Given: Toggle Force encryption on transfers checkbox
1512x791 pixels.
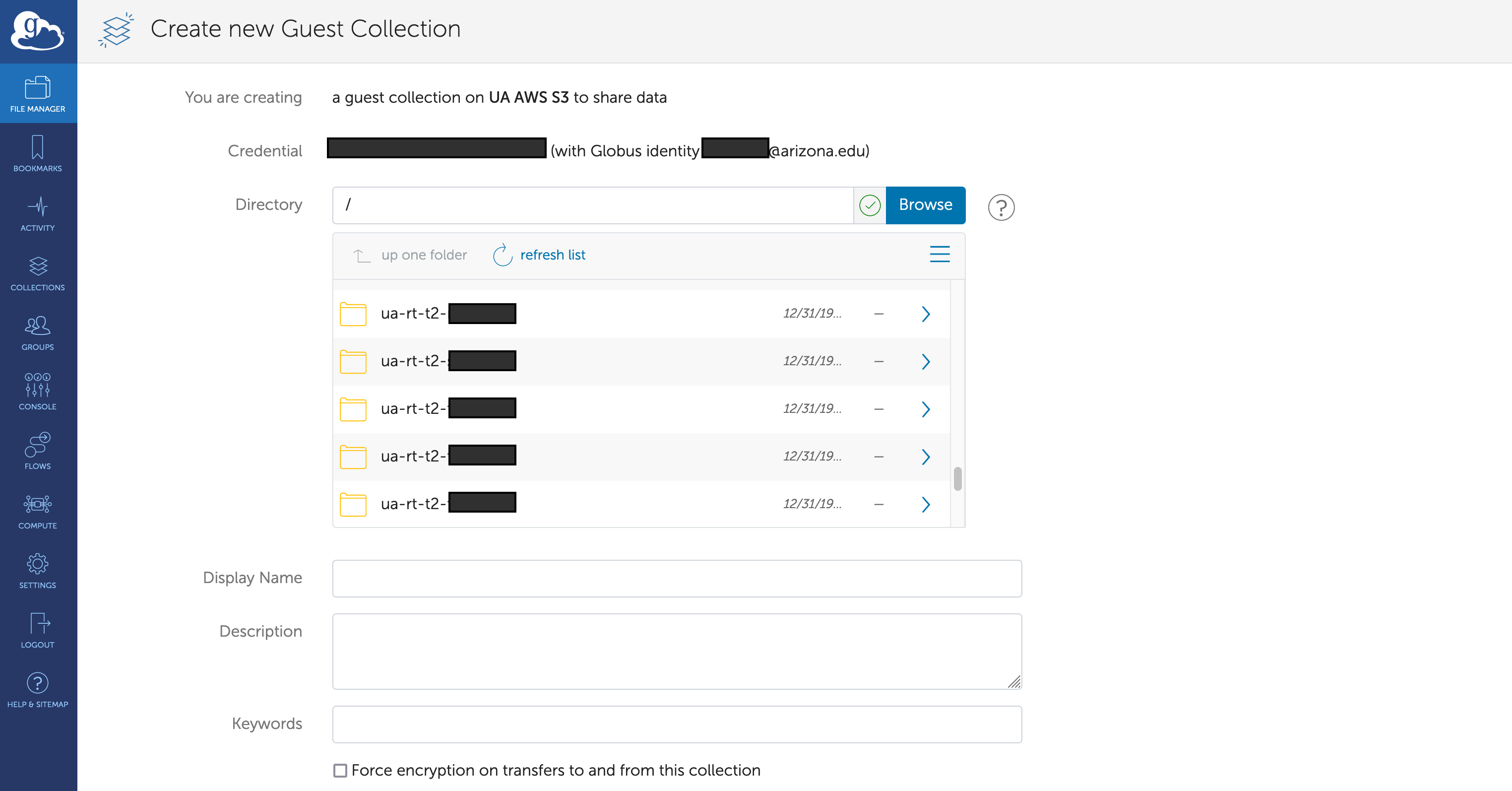Looking at the screenshot, I should click(x=340, y=770).
